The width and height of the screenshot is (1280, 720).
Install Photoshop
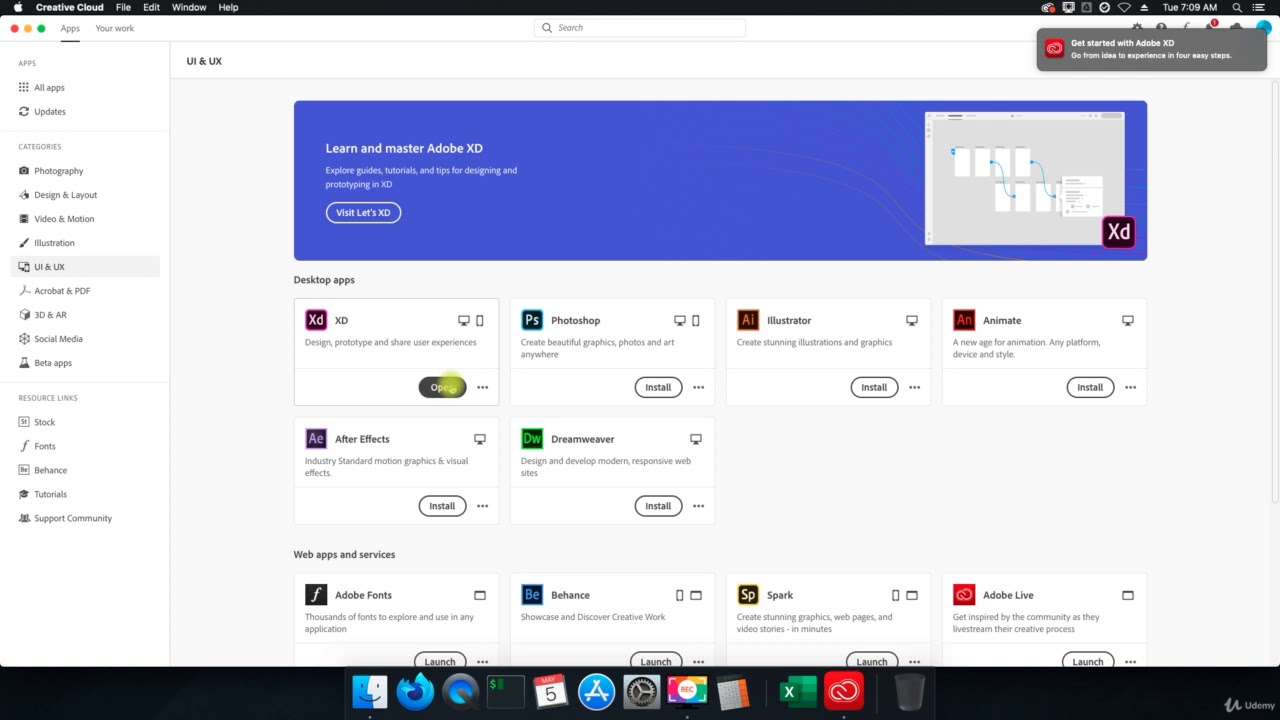pyautogui.click(x=658, y=387)
